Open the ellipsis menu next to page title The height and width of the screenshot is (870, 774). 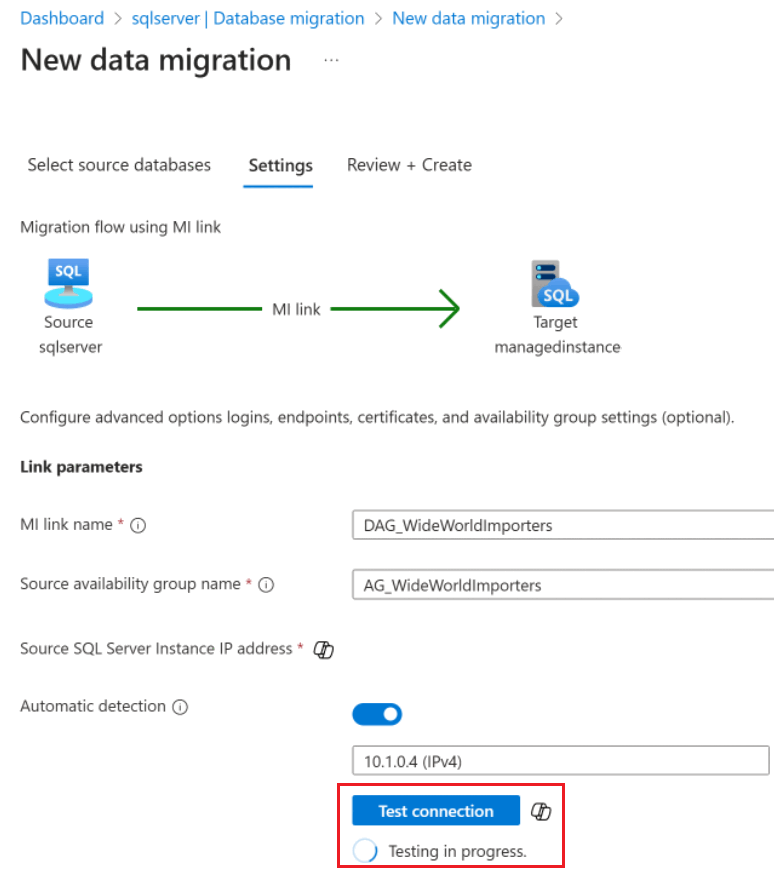[330, 60]
